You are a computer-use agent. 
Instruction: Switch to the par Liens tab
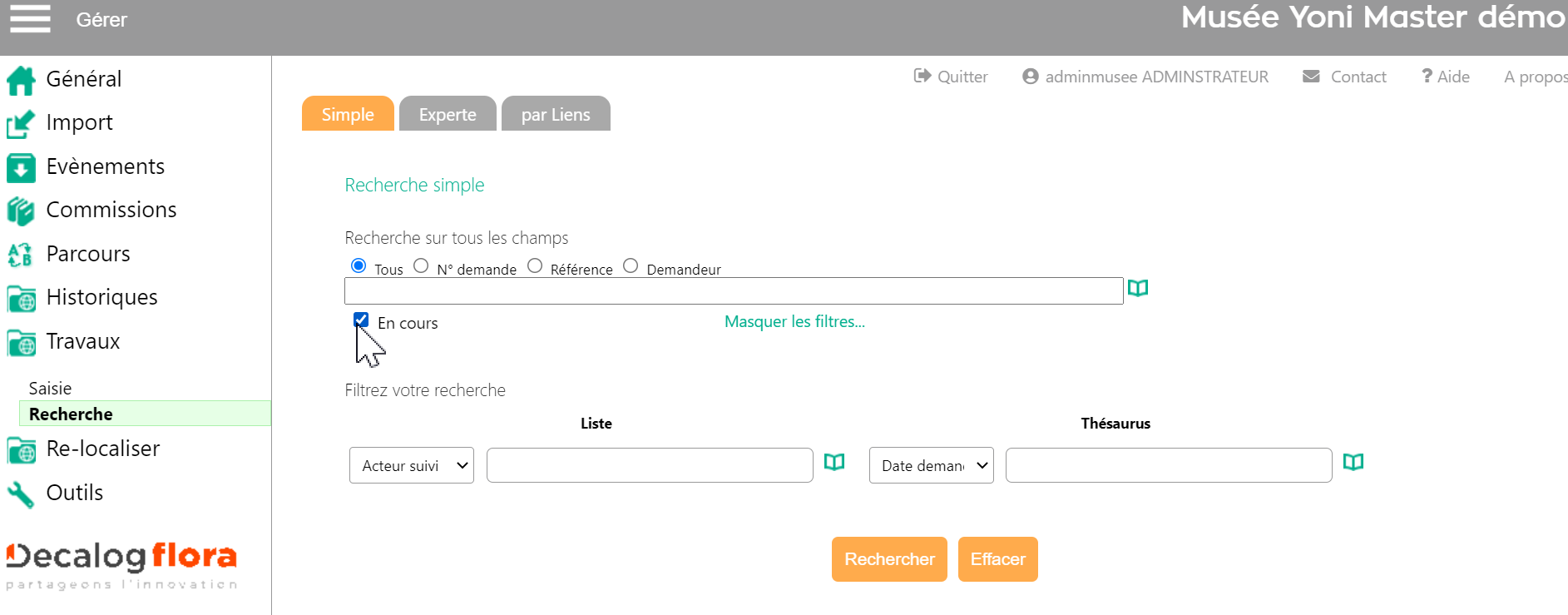pyautogui.click(x=556, y=114)
